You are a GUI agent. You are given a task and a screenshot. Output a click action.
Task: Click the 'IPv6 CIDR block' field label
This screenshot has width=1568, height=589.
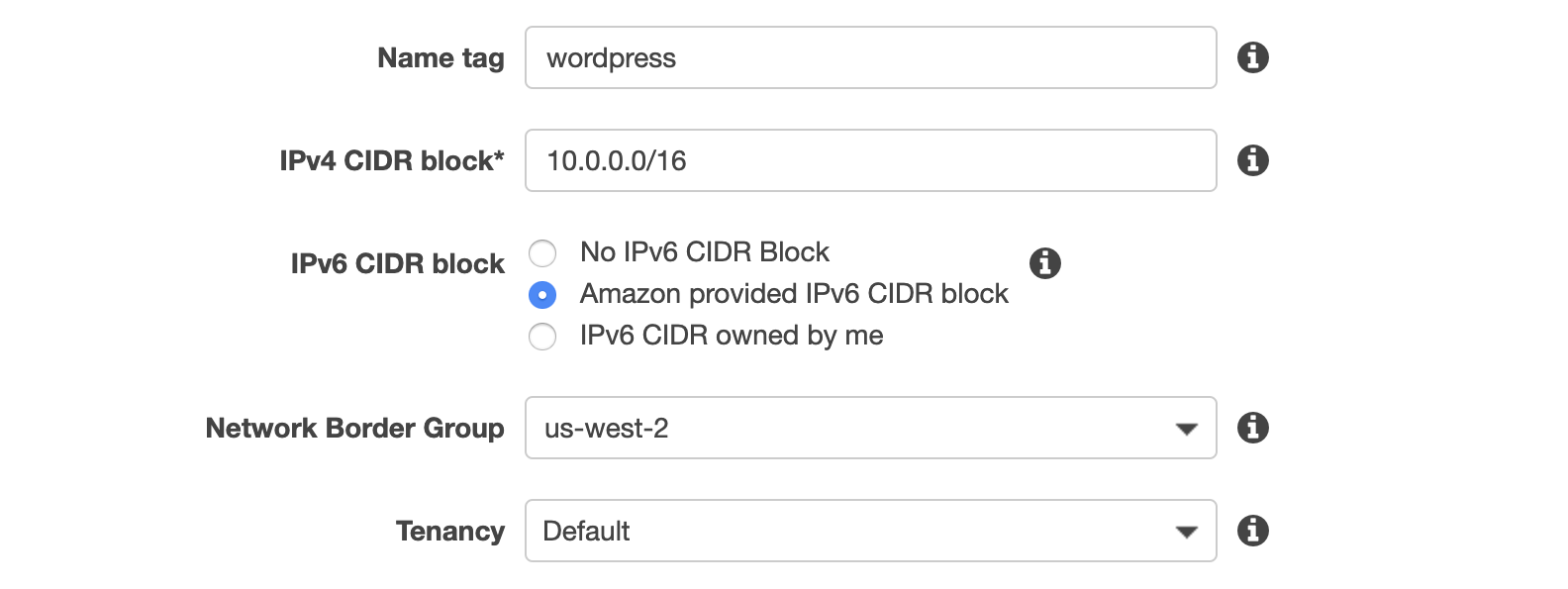398,263
